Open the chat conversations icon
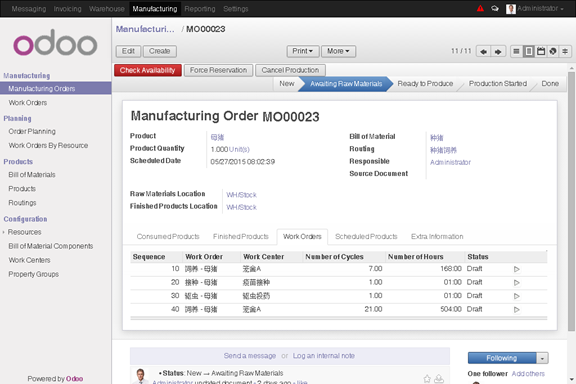 [x=495, y=8]
